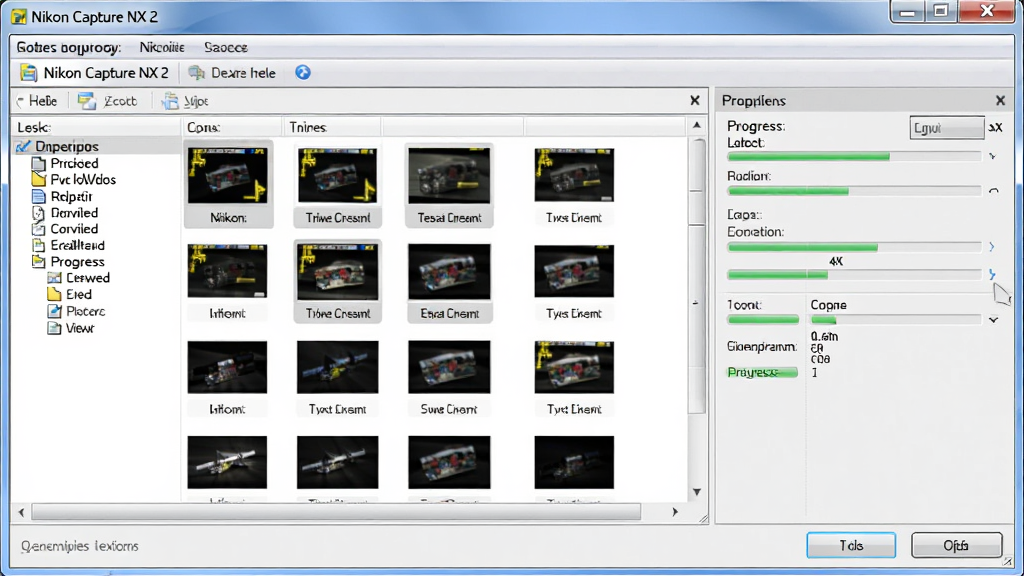Image resolution: width=1024 pixels, height=576 pixels.
Task: Click horizontal scroll right arrow
Action: coord(675,512)
